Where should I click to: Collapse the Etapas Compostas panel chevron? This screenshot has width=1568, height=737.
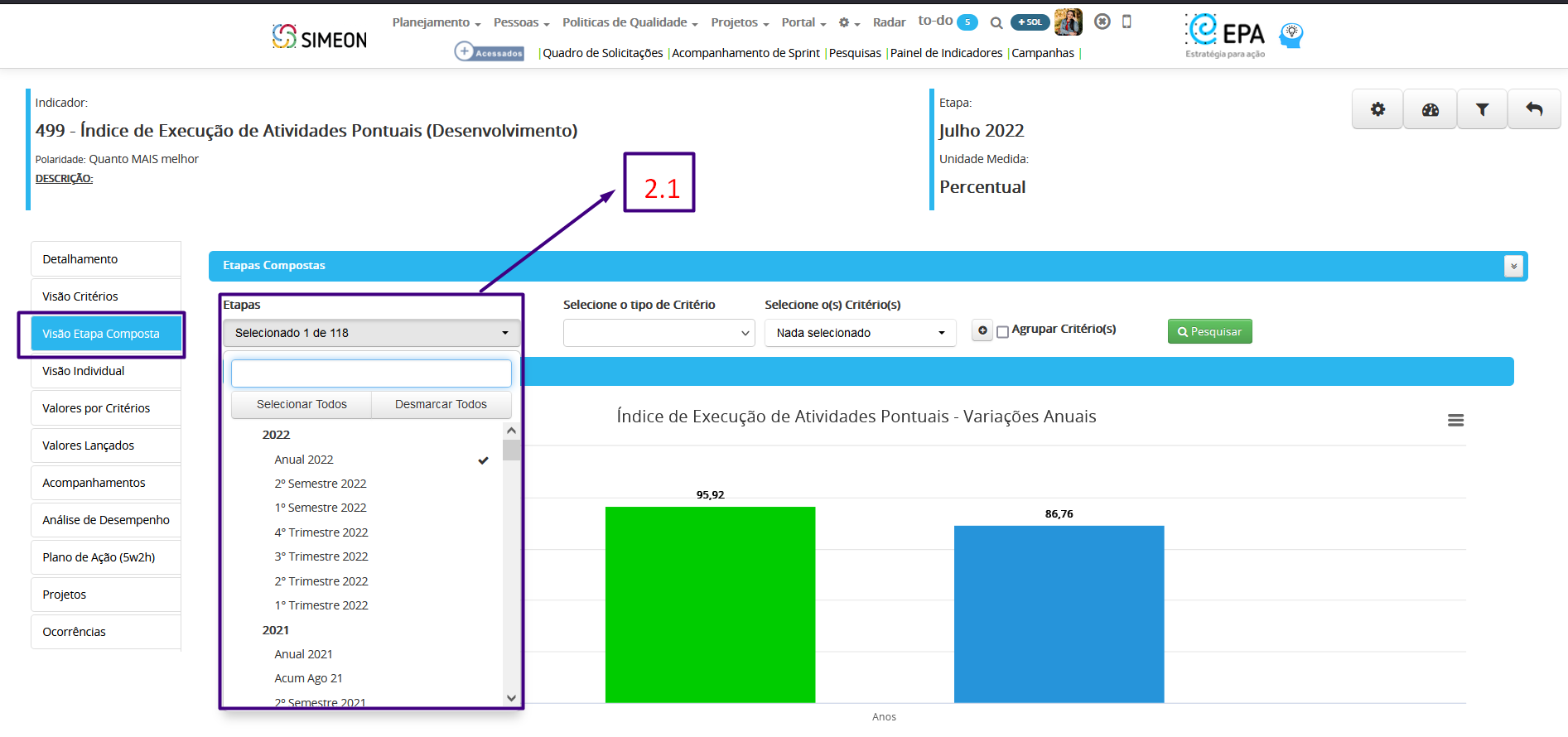pos(1513,266)
